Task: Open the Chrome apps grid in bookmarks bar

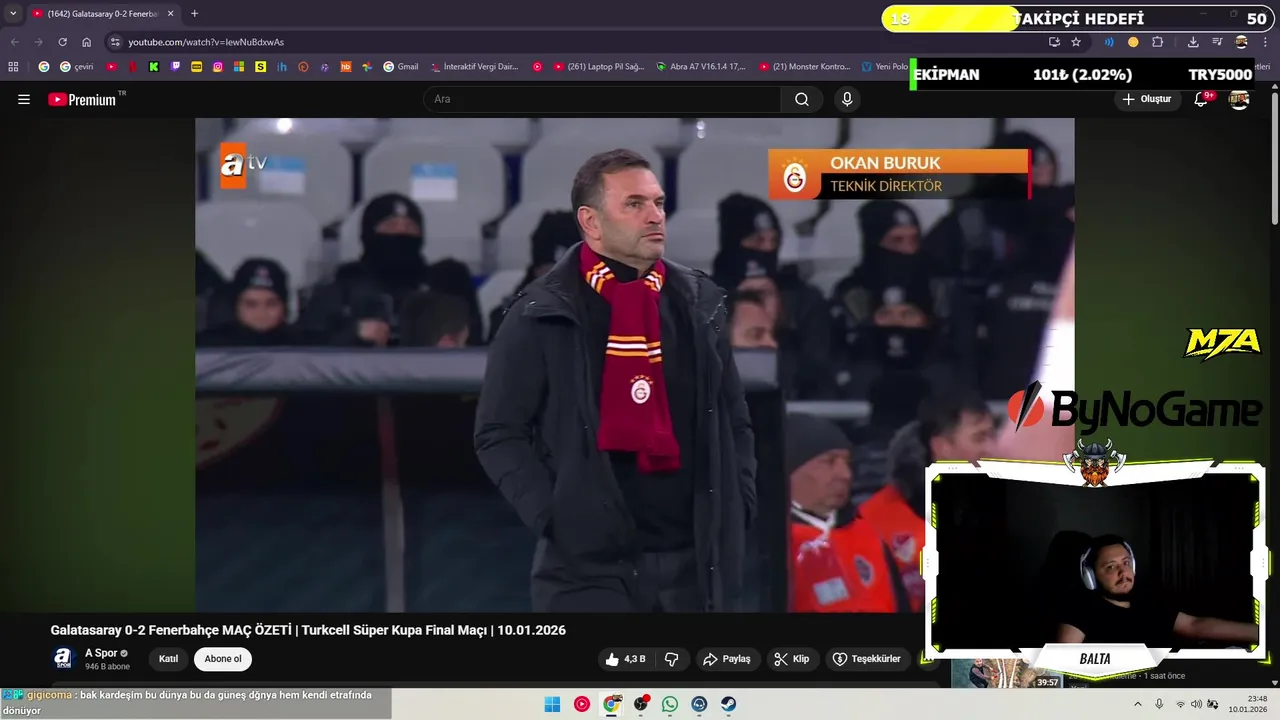Action: [13, 67]
